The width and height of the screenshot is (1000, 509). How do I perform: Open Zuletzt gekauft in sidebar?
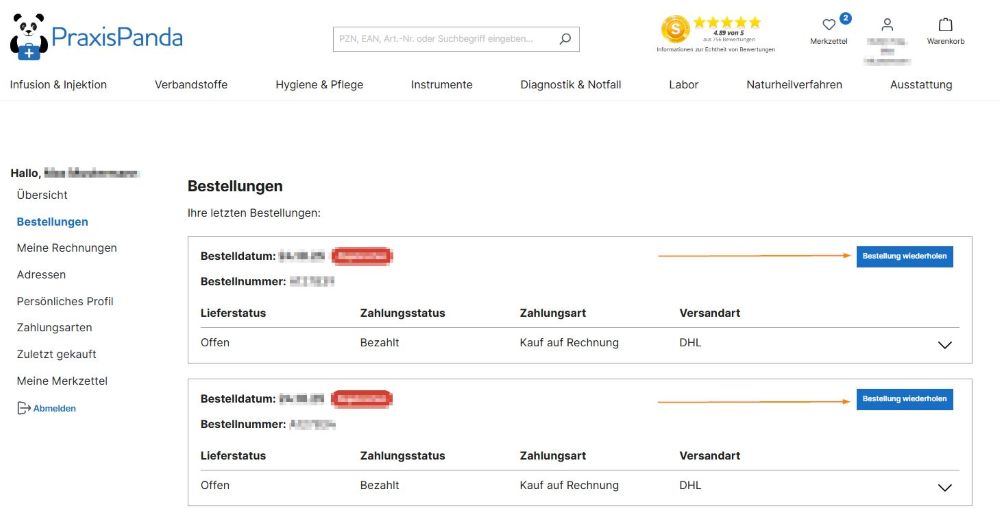(56, 355)
